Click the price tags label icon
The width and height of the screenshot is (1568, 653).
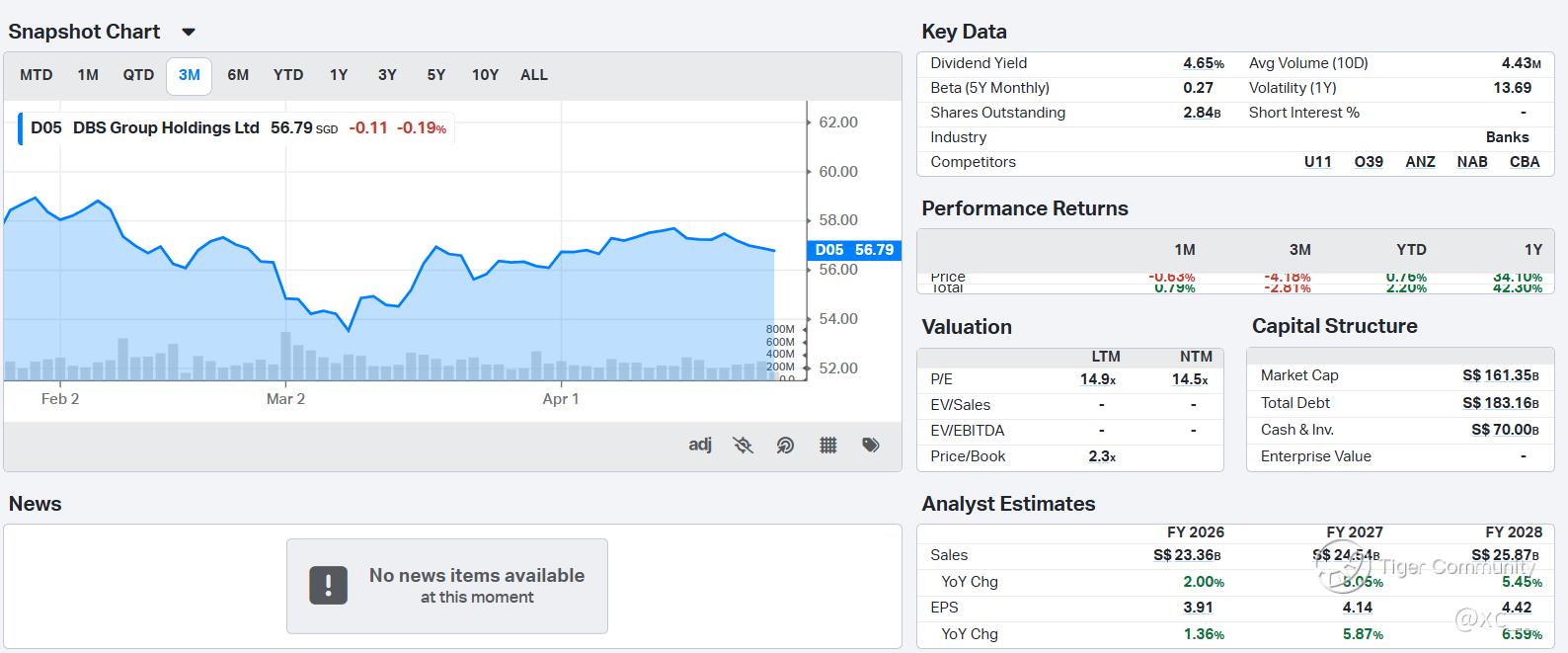(x=871, y=446)
